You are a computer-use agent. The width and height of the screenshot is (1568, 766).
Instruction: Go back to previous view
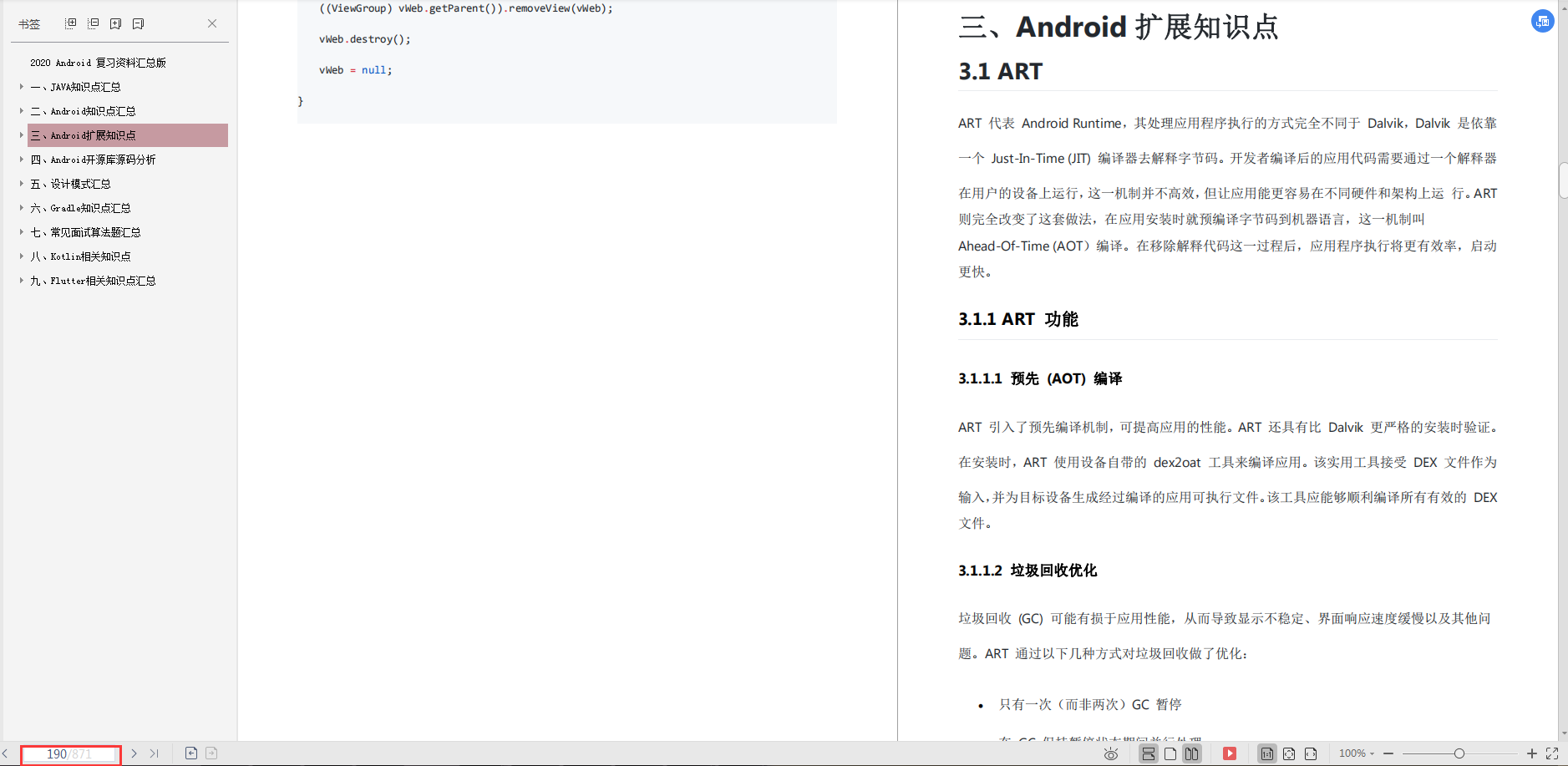pyautogui.click(x=191, y=753)
